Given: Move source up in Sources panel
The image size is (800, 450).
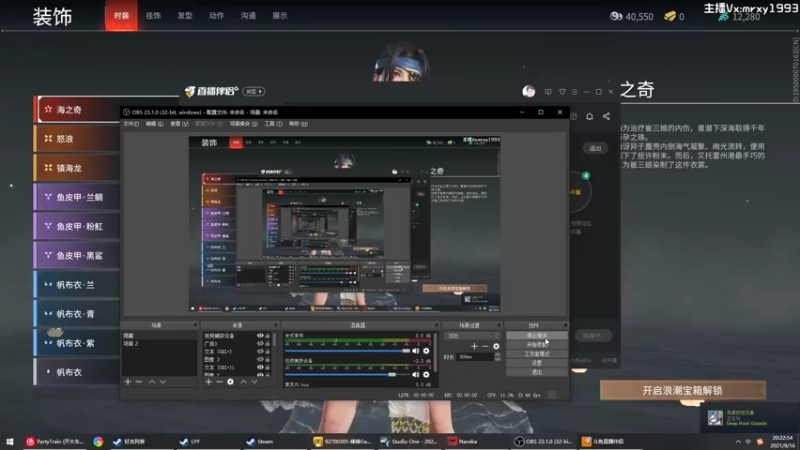Looking at the screenshot, I should (x=243, y=382).
